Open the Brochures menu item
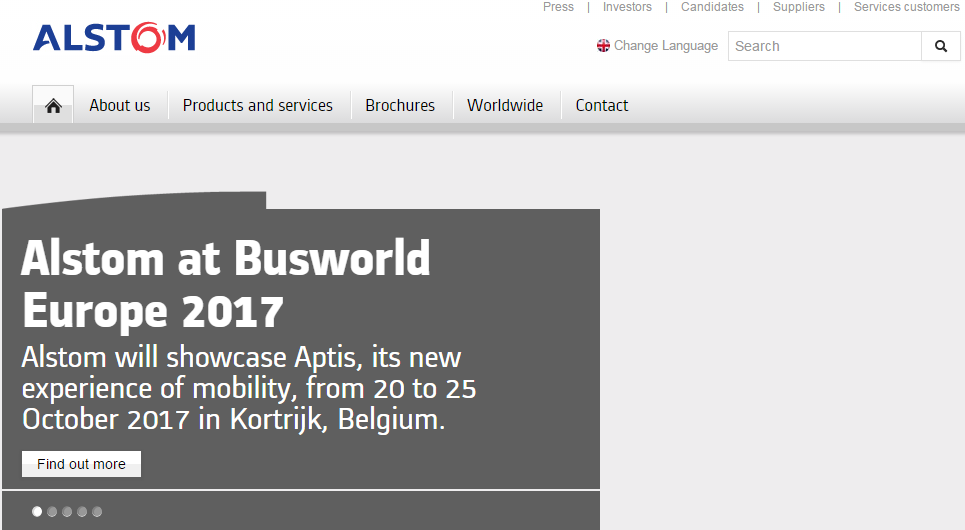 tap(400, 105)
